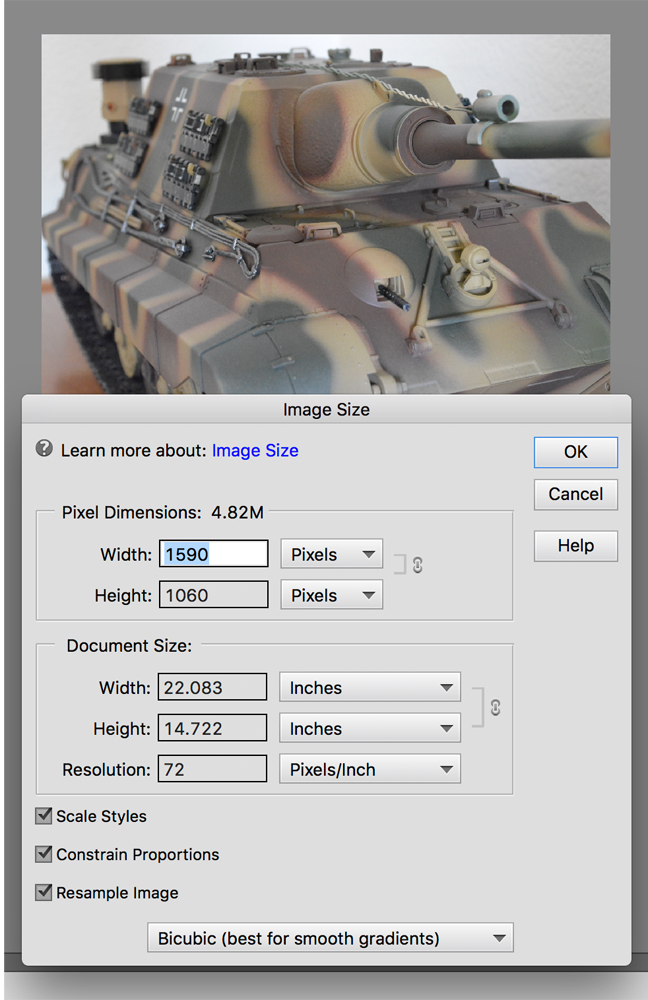Screen dimensions: 648x1000
Task: Click the pixel Width field showing 1590
Action: pyautogui.click(x=213, y=554)
